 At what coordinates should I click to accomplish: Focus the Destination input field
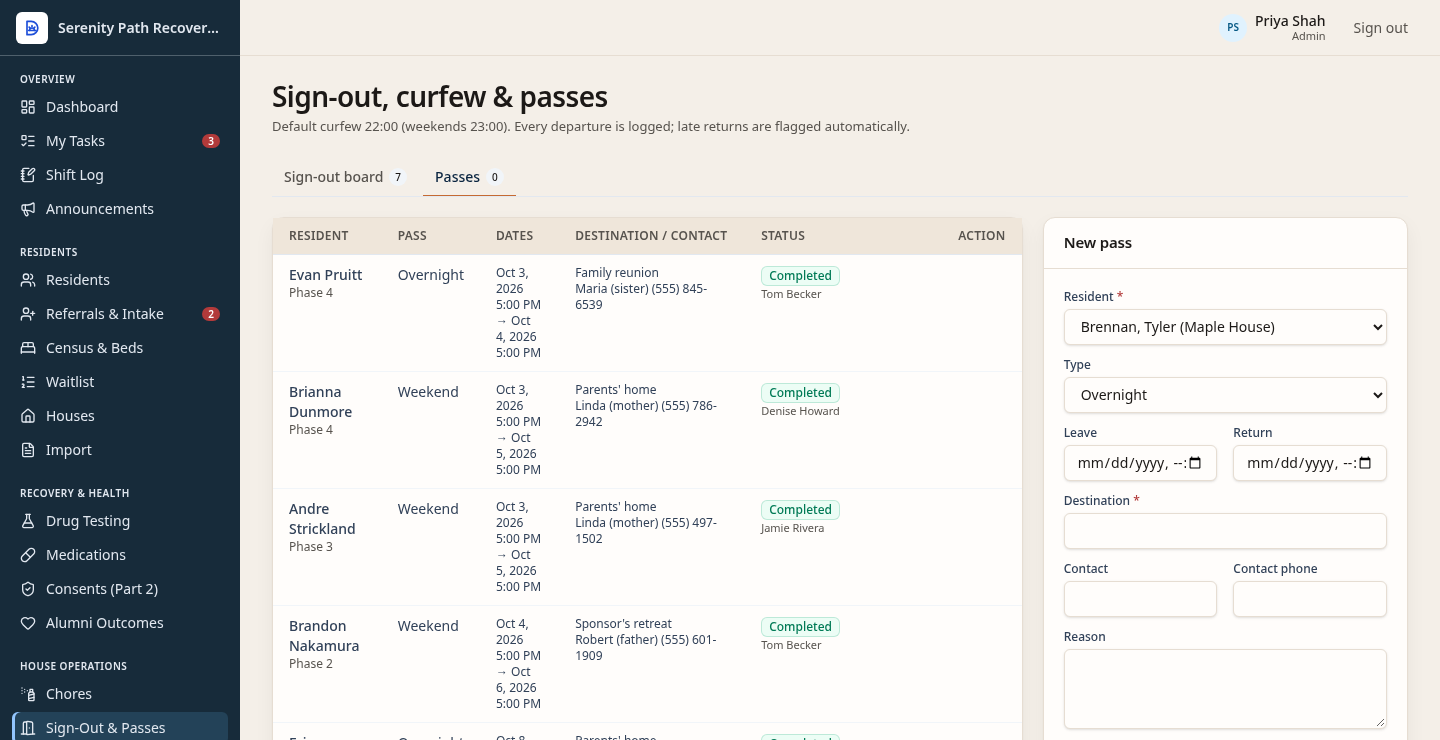click(1225, 531)
